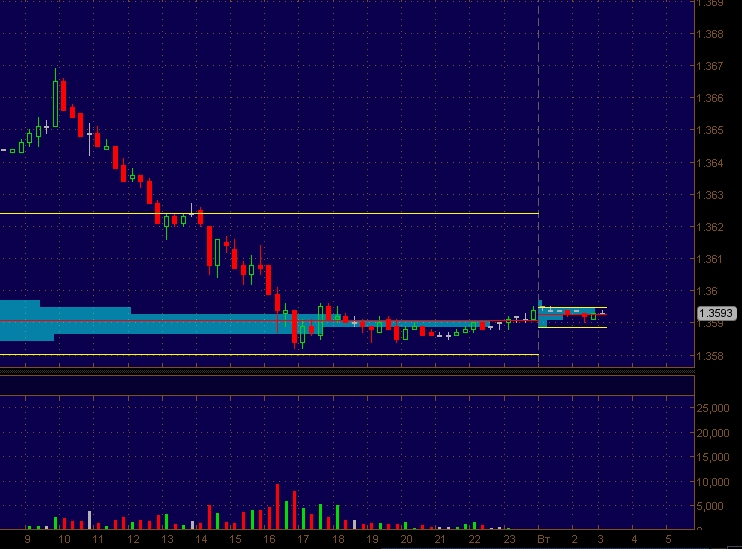Click the hour 4 time axis label
The image size is (742, 549).
[x=634, y=539]
